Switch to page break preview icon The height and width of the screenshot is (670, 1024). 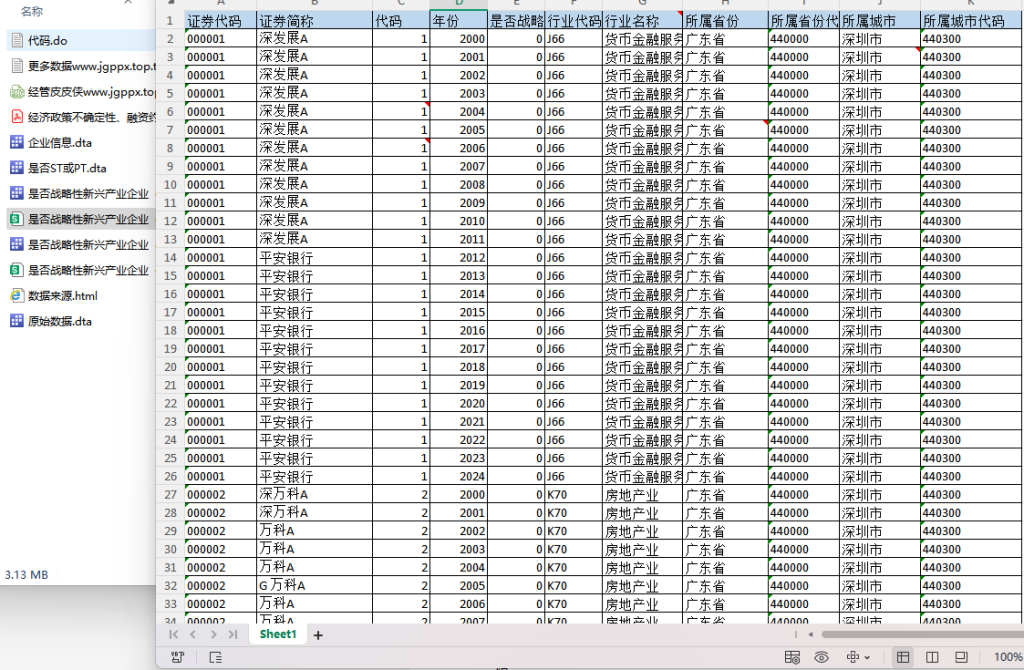pyautogui.click(x=961, y=658)
